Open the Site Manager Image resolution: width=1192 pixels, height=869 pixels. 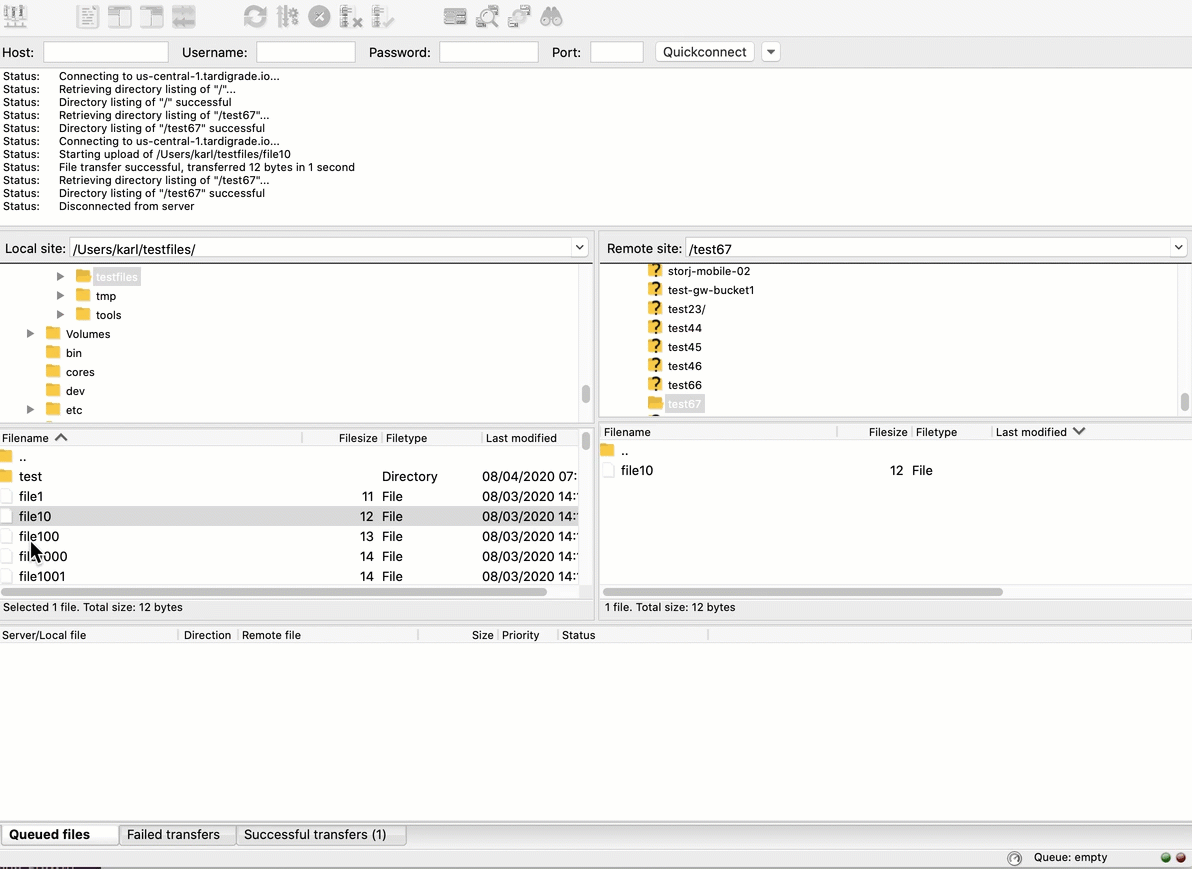click(x=16, y=16)
